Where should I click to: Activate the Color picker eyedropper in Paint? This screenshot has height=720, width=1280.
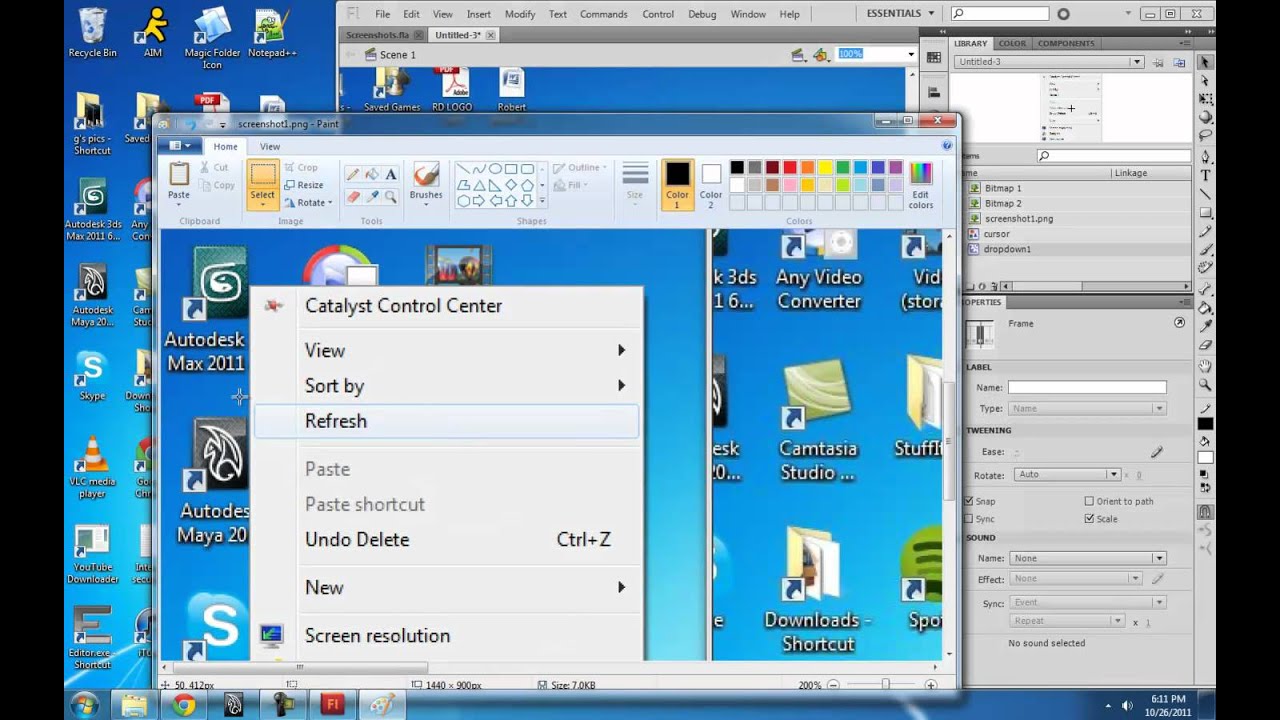[371, 197]
